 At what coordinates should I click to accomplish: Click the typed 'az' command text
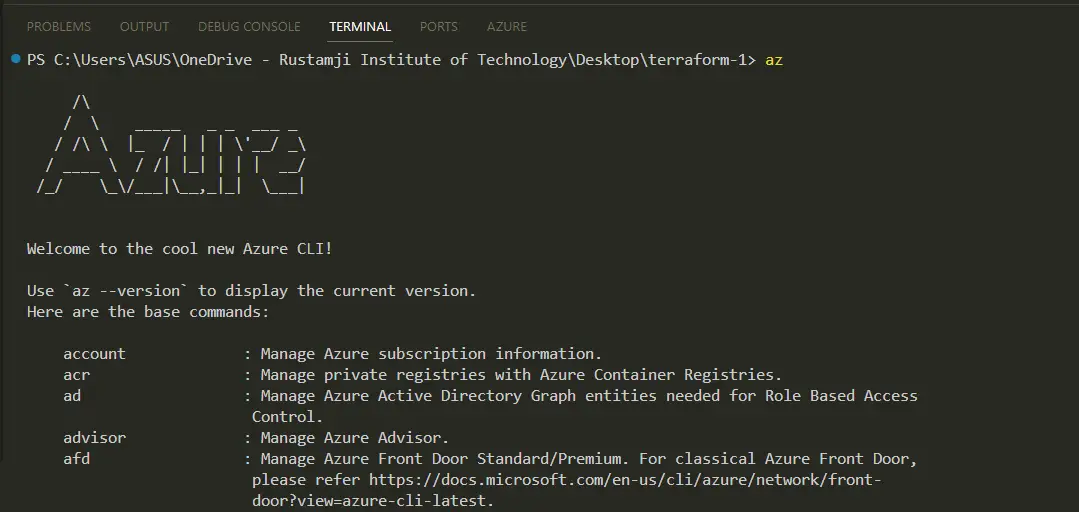(x=774, y=60)
